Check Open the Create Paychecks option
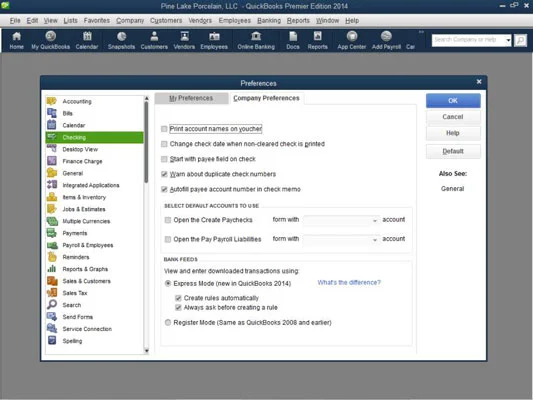The height and width of the screenshot is (400, 533). [x=168, y=220]
